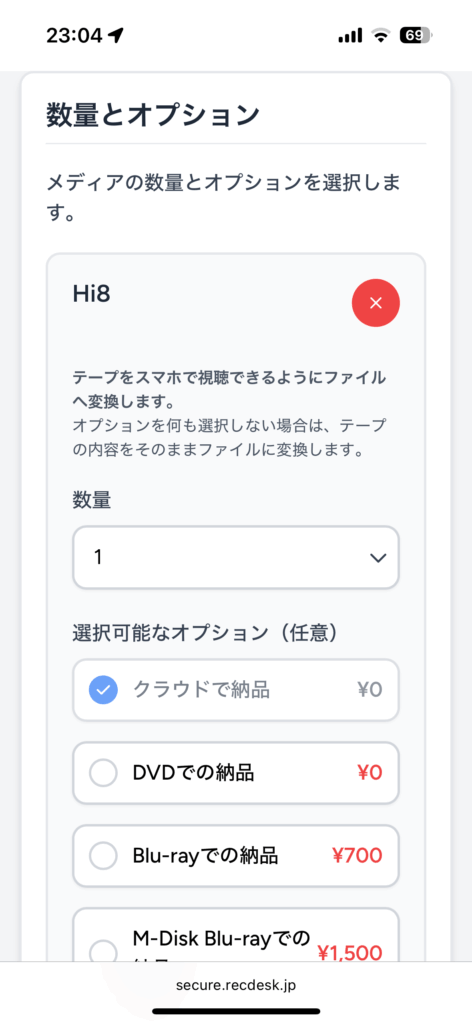Screen dimensions: 472x1024
Task: Tap the DVDでの納品 option label
Action: pos(193,773)
